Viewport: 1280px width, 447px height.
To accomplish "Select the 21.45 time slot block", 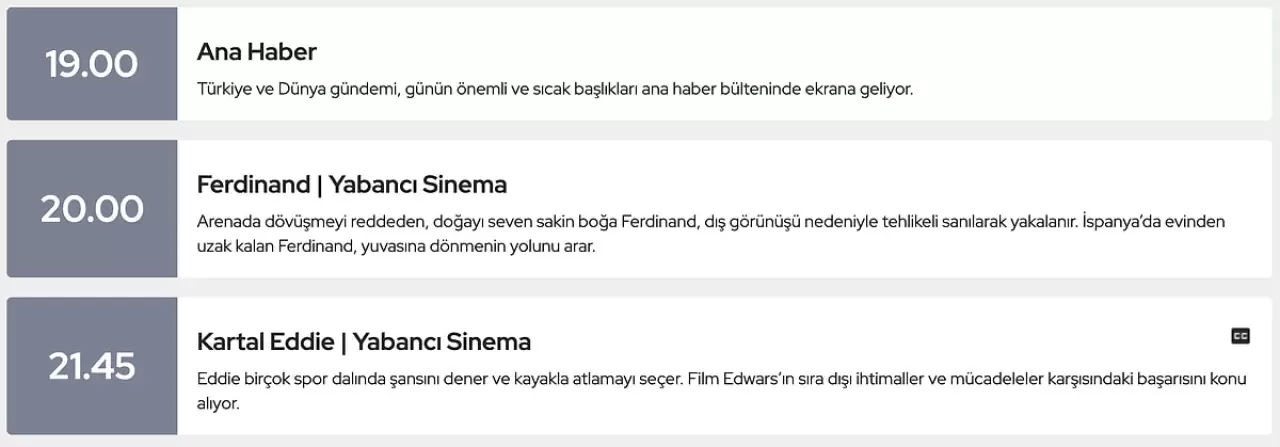I will [92, 366].
